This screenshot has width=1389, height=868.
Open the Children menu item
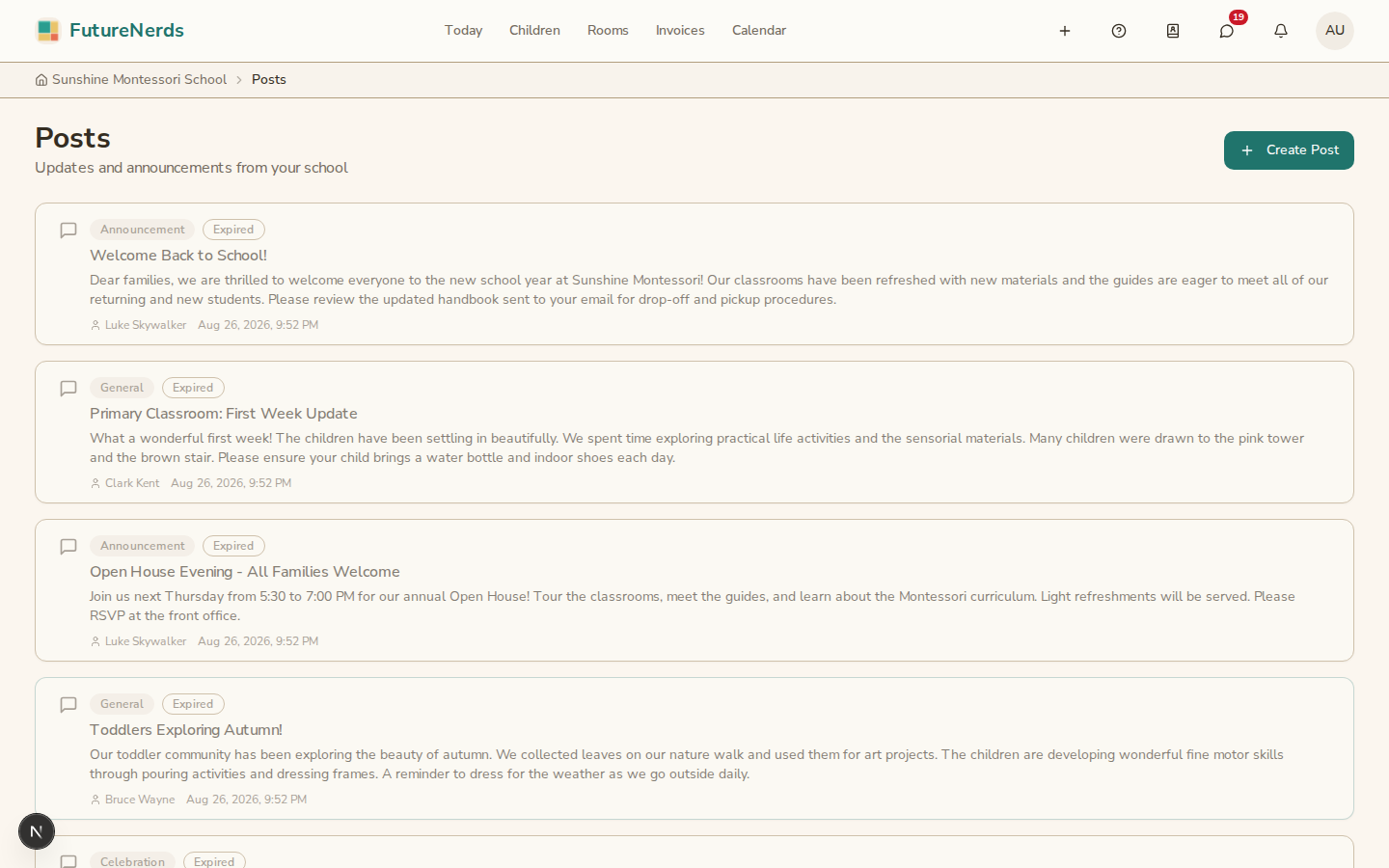534,31
